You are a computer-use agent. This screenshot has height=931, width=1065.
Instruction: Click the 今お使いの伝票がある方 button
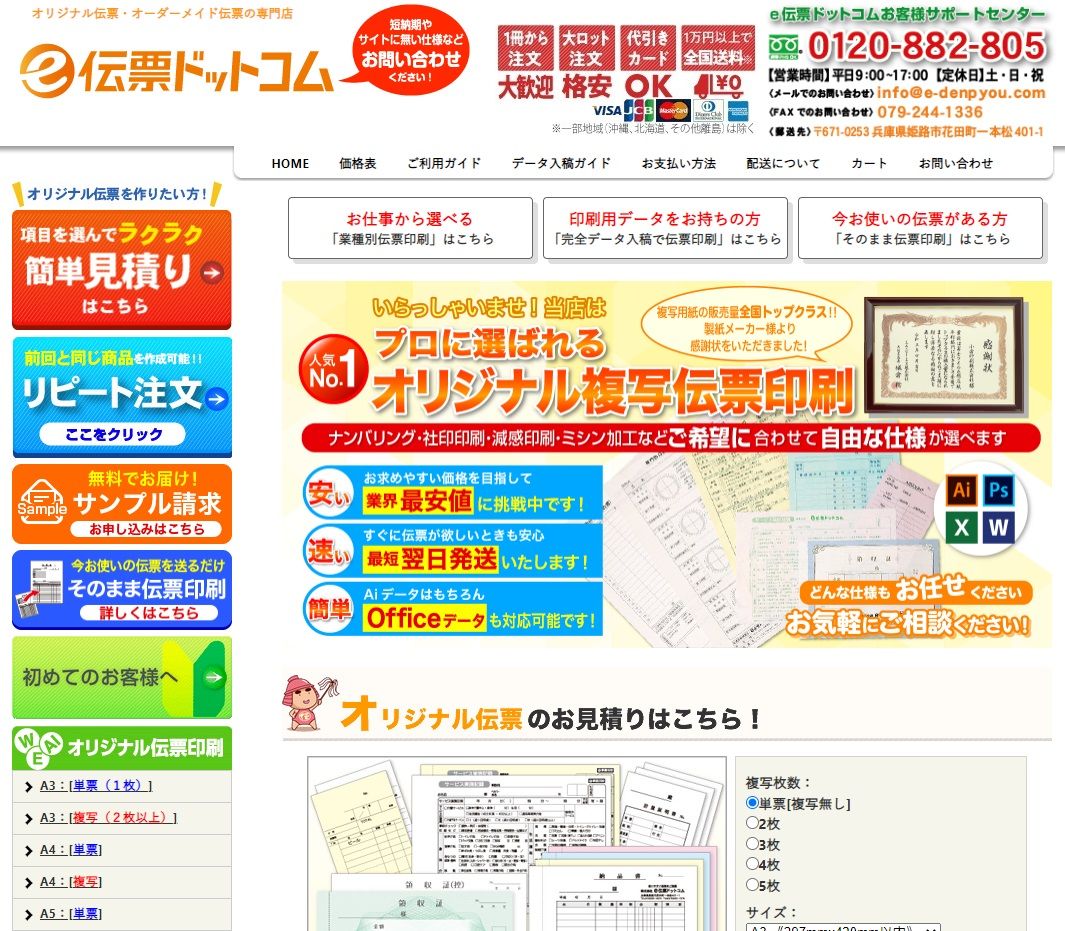(x=920, y=228)
